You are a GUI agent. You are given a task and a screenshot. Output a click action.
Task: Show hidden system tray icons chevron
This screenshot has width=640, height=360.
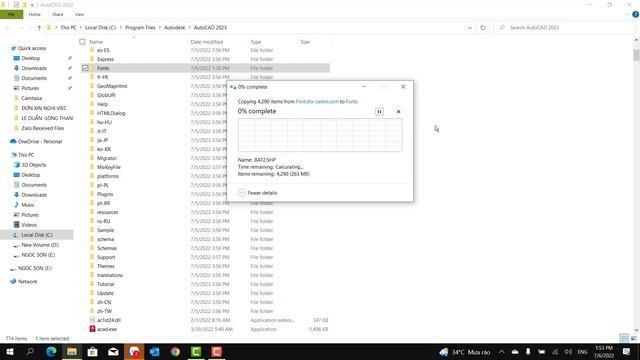click(502, 352)
